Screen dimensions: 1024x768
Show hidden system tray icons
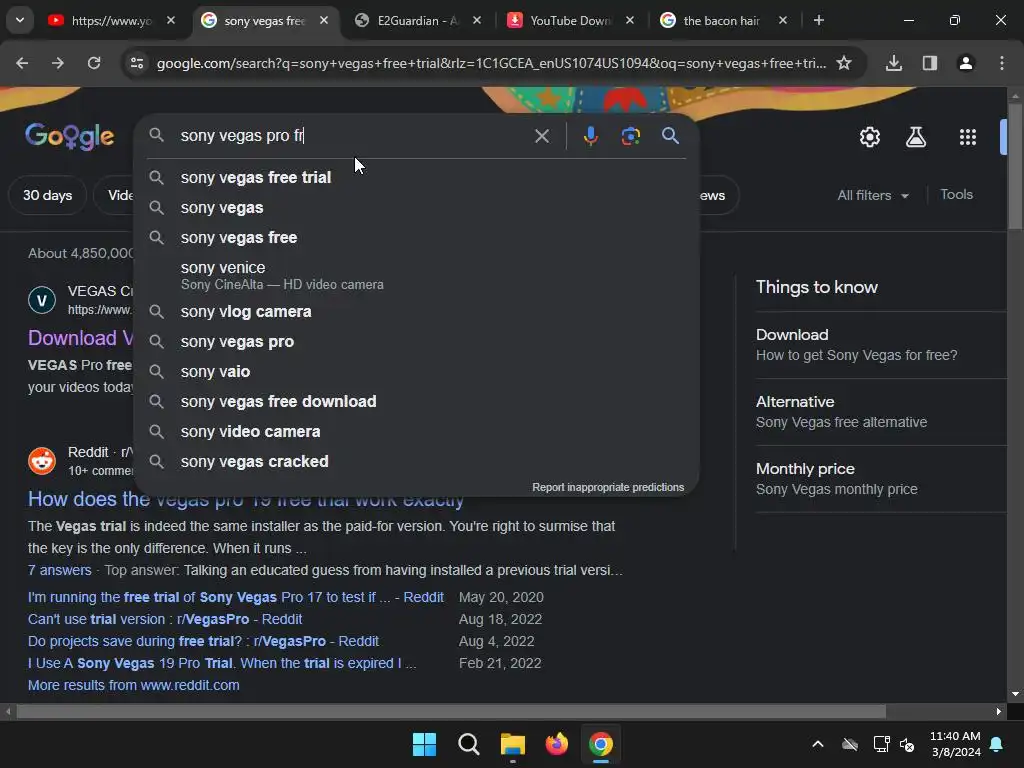click(x=818, y=744)
